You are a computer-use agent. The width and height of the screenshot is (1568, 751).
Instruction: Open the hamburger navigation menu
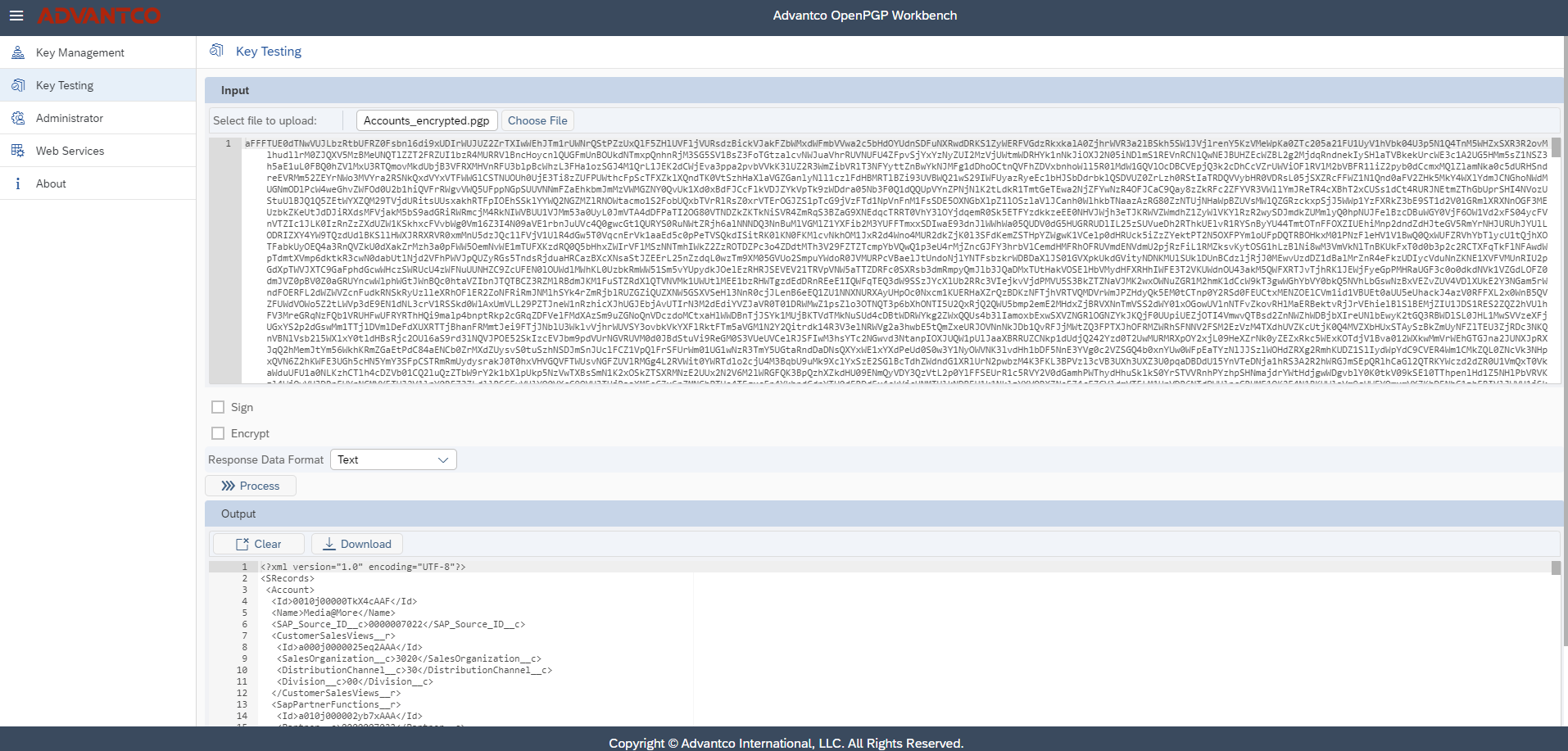[16, 16]
